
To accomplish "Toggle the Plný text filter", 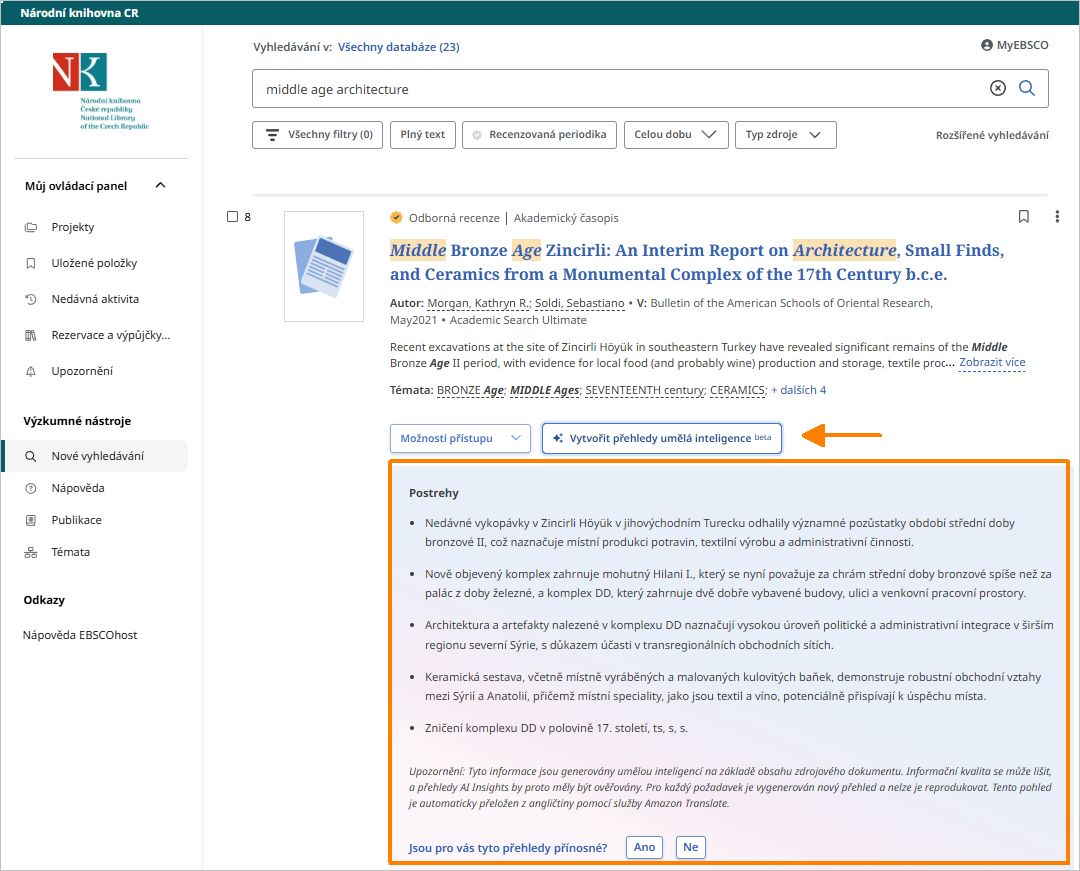I will click(423, 135).
